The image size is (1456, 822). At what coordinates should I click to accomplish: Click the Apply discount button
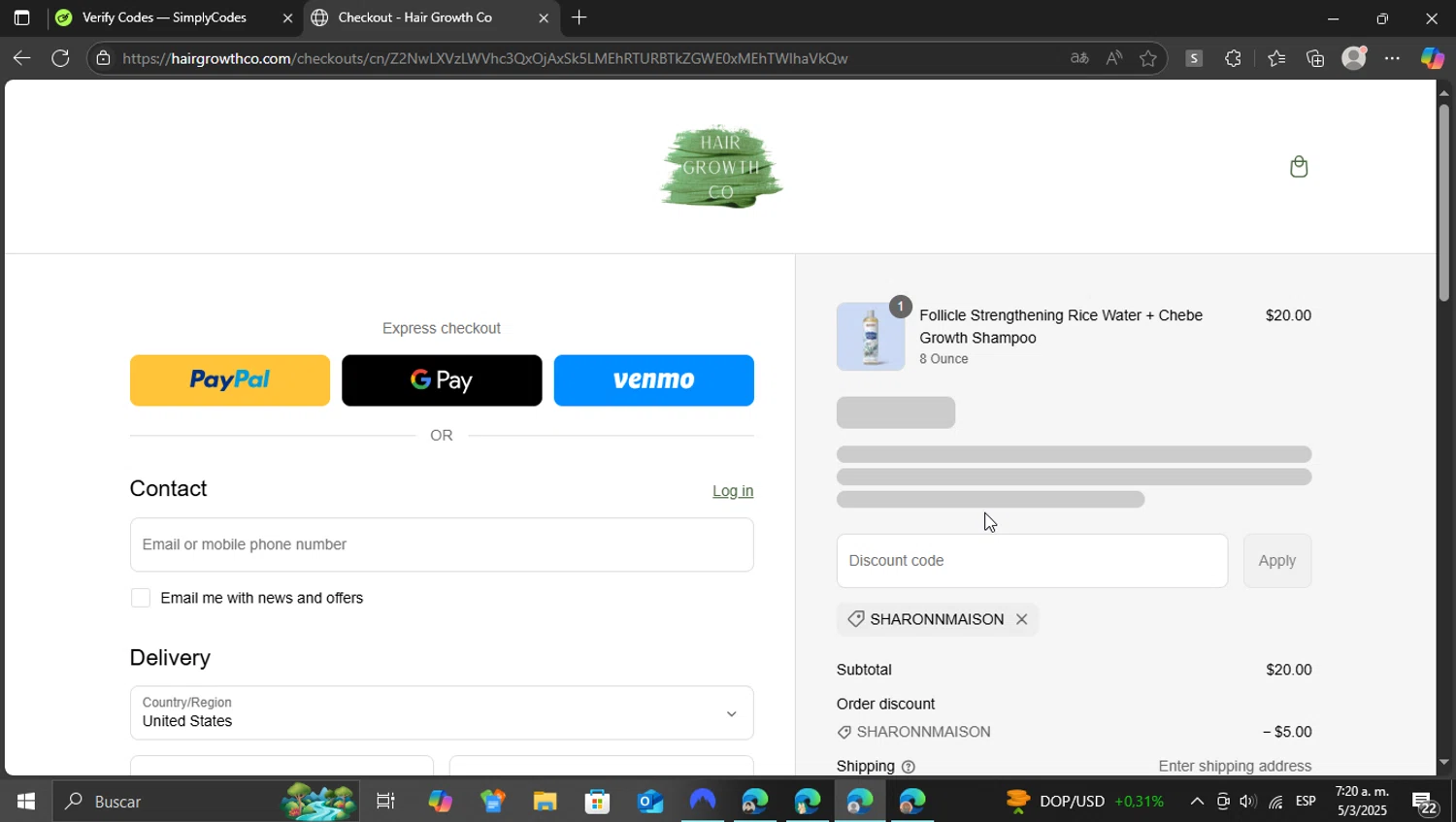pos(1277,561)
